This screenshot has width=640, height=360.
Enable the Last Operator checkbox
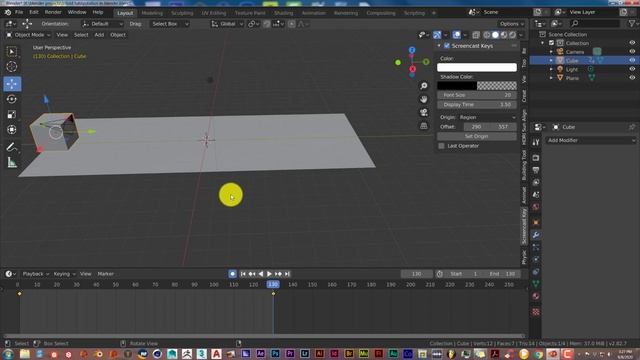441,146
